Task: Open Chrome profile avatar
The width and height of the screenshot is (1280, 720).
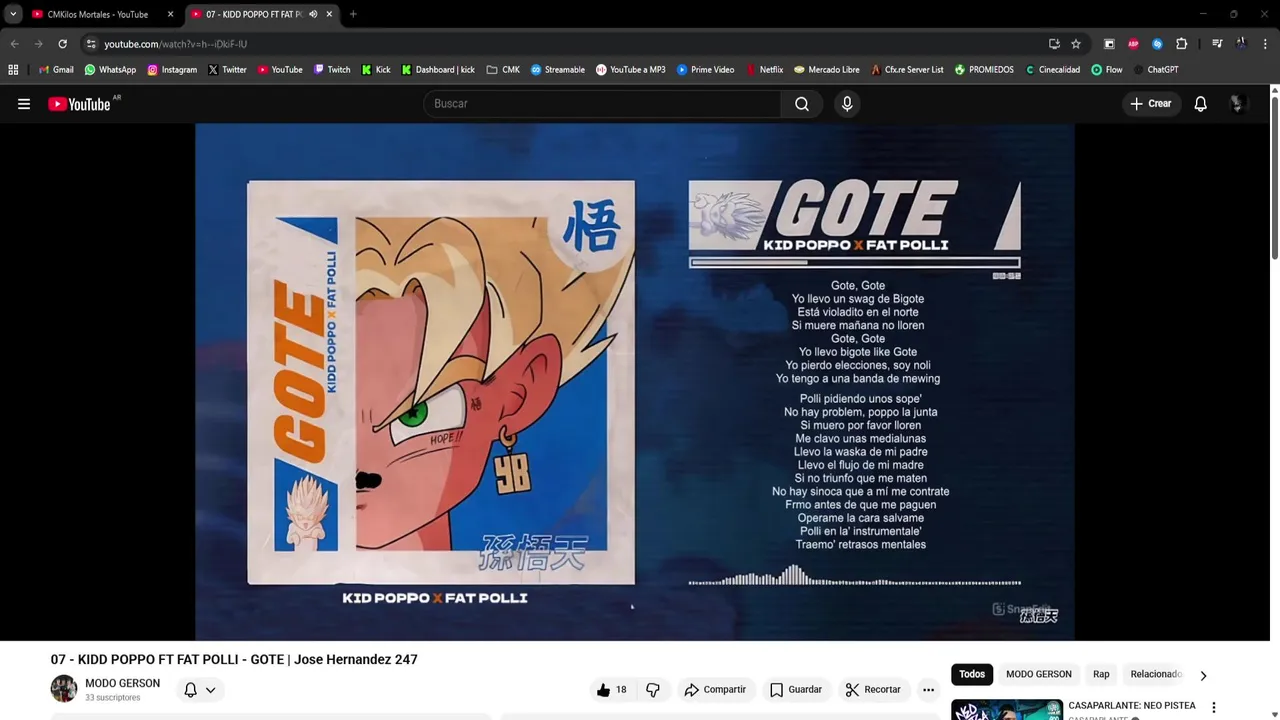Action: click(1241, 44)
